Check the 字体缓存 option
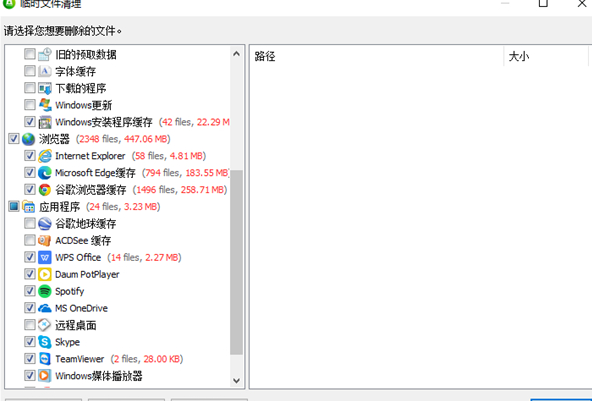 29,71
